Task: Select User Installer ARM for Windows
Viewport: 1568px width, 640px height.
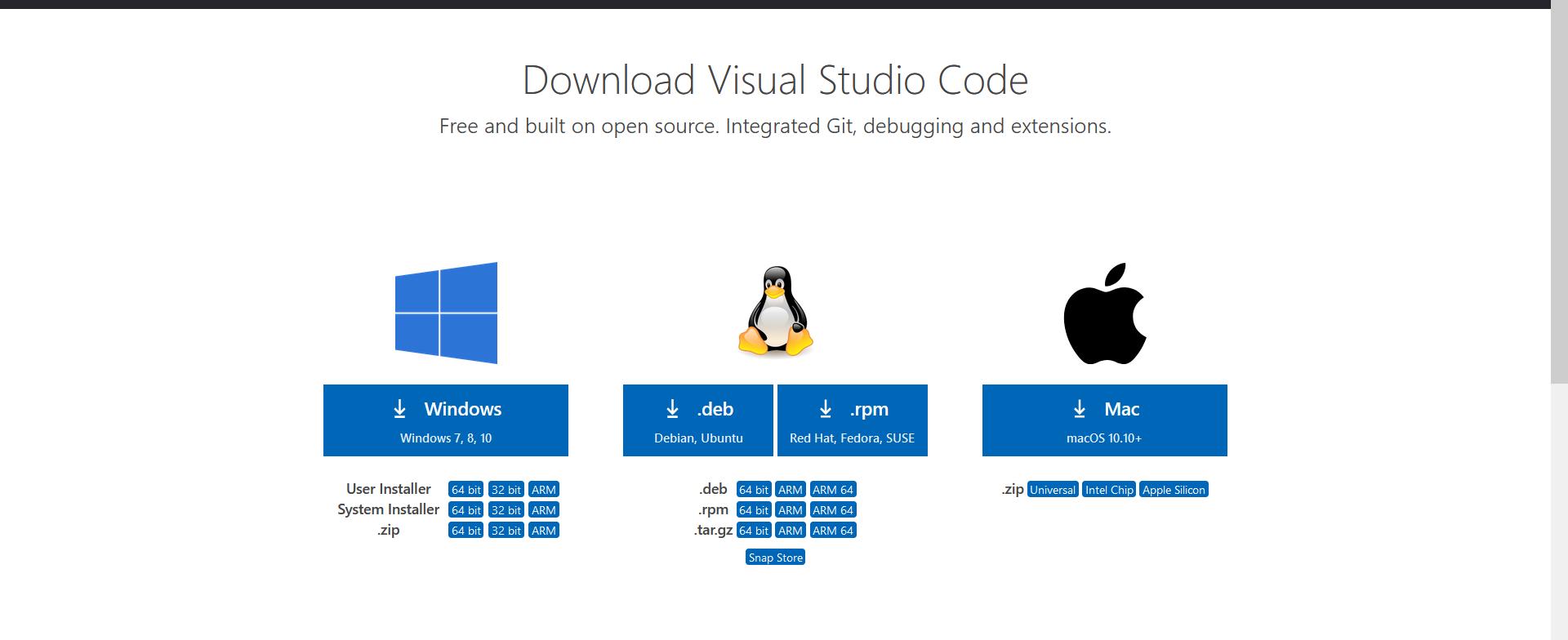Action: point(544,490)
